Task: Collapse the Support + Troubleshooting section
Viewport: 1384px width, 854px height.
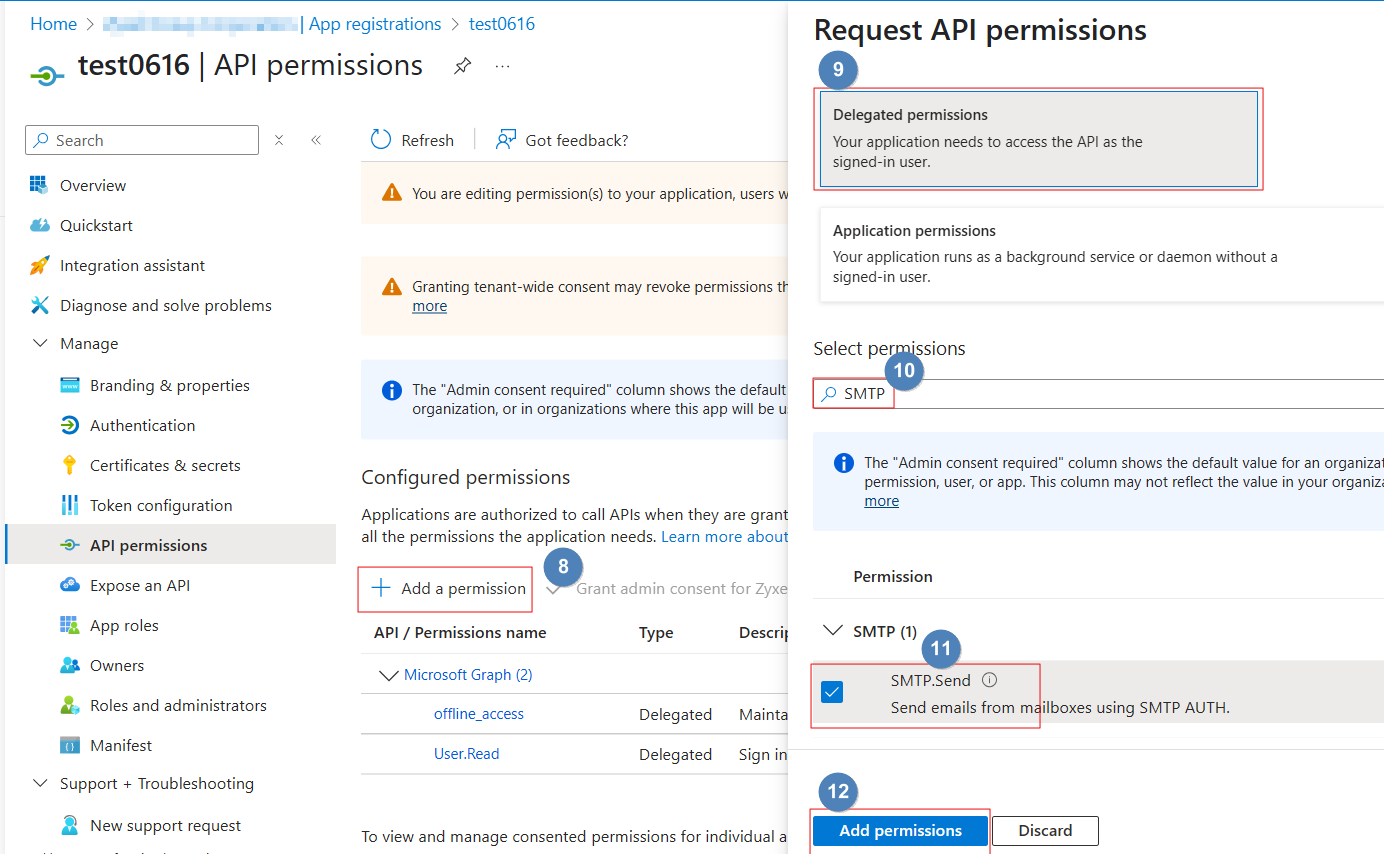Action: tap(40, 783)
